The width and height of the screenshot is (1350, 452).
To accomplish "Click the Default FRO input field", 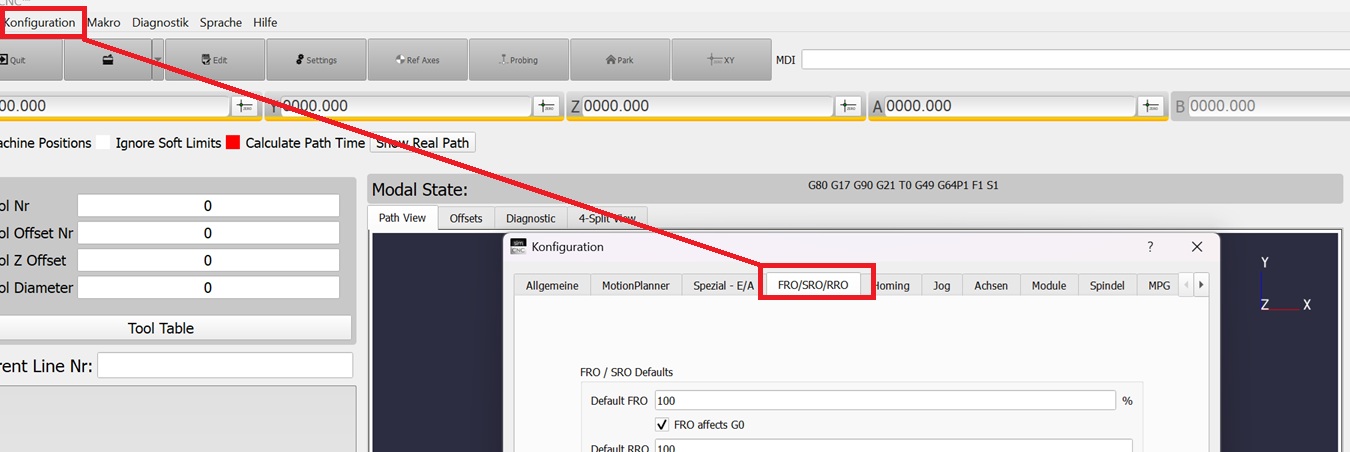I will (x=885, y=400).
